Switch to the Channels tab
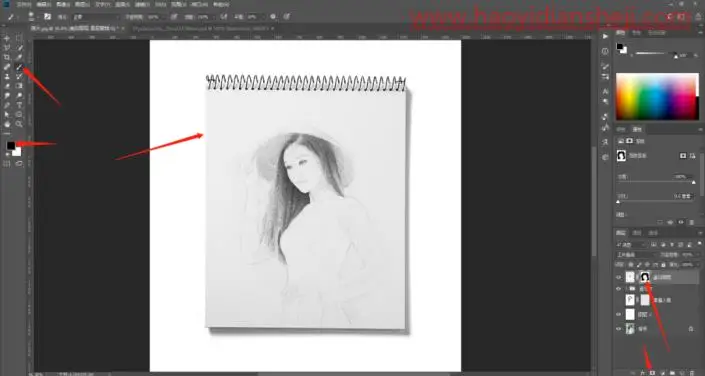Image resolution: width=705 pixels, height=376 pixels. click(636, 233)
